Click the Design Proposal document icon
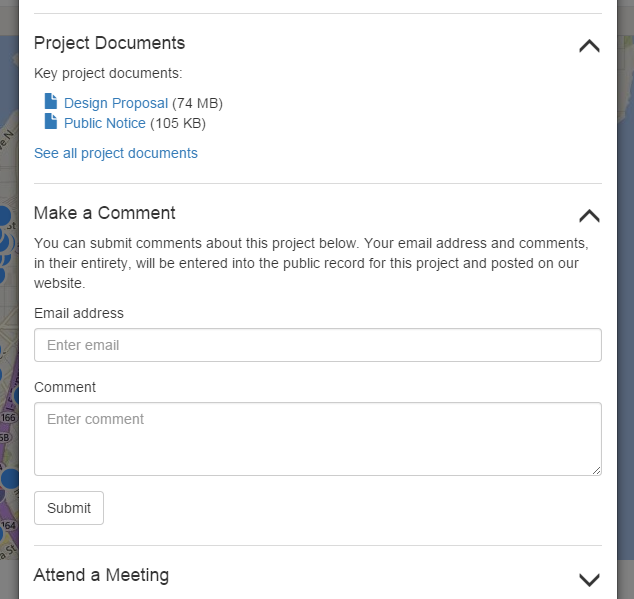 [51, 102]
